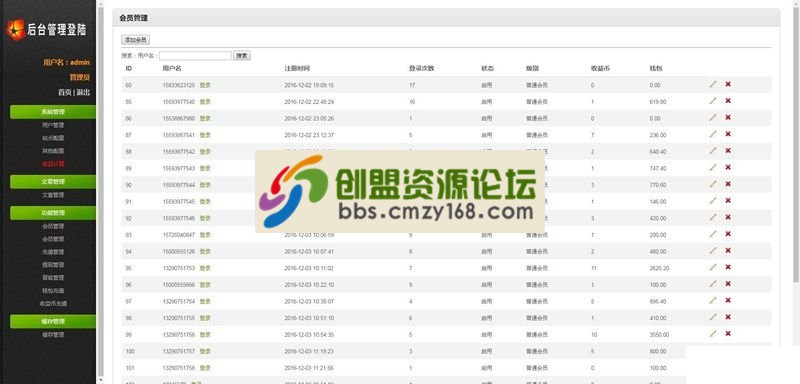800x384 pixels.
Task: Click the star logo beside 后台管理登陆
Action: pos(16,30)
